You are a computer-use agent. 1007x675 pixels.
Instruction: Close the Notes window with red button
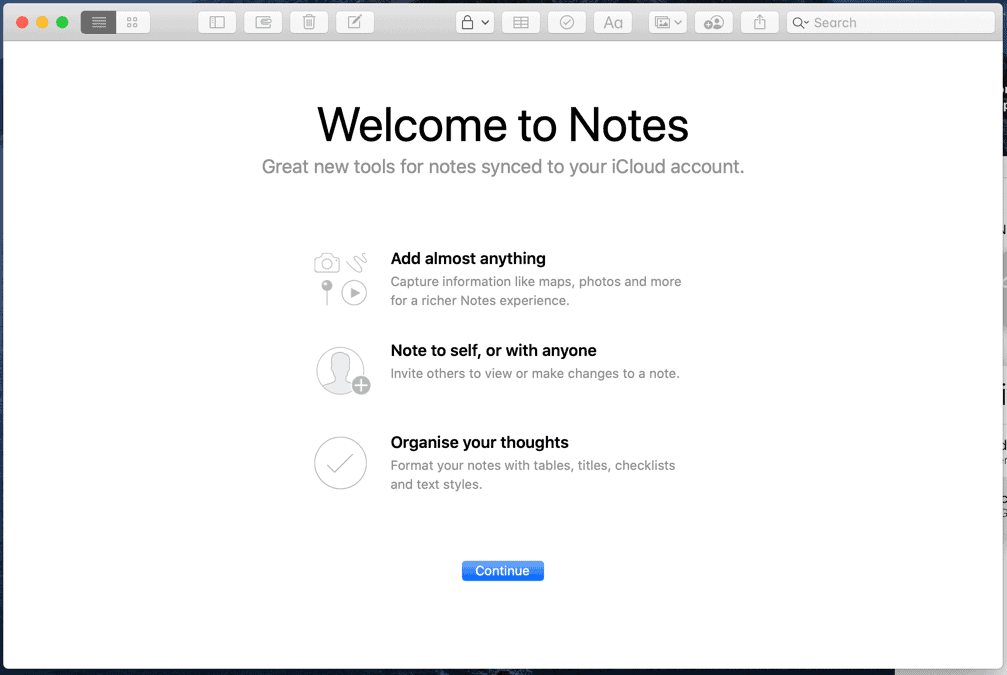(22, 22)
